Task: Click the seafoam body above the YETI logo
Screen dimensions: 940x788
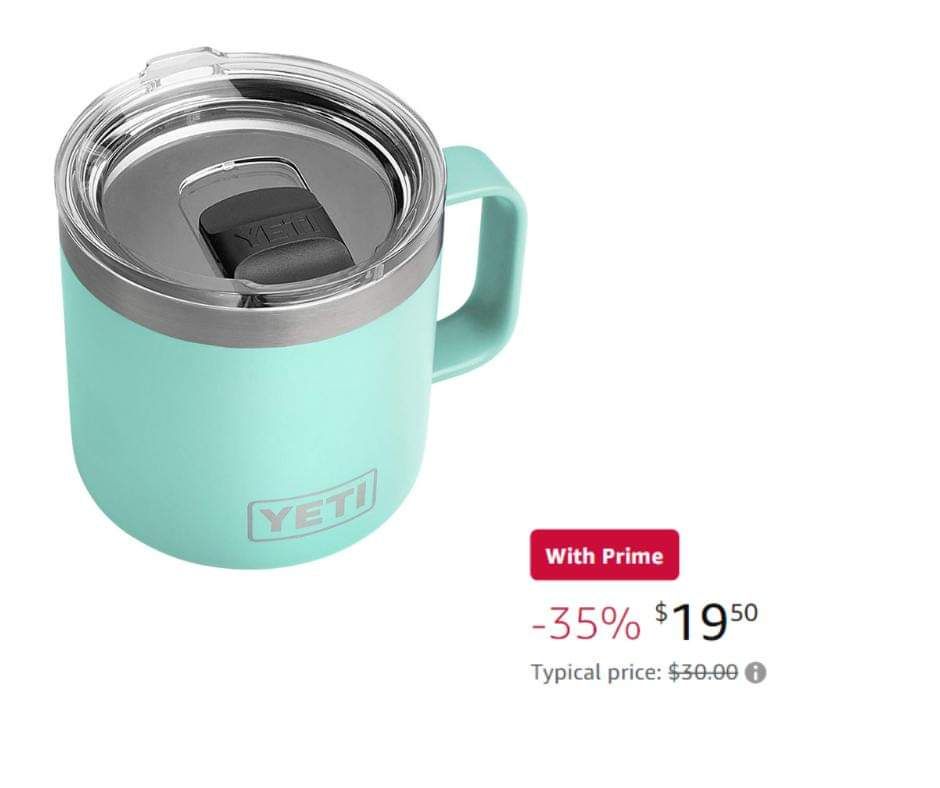Action: tap(258, 408)
